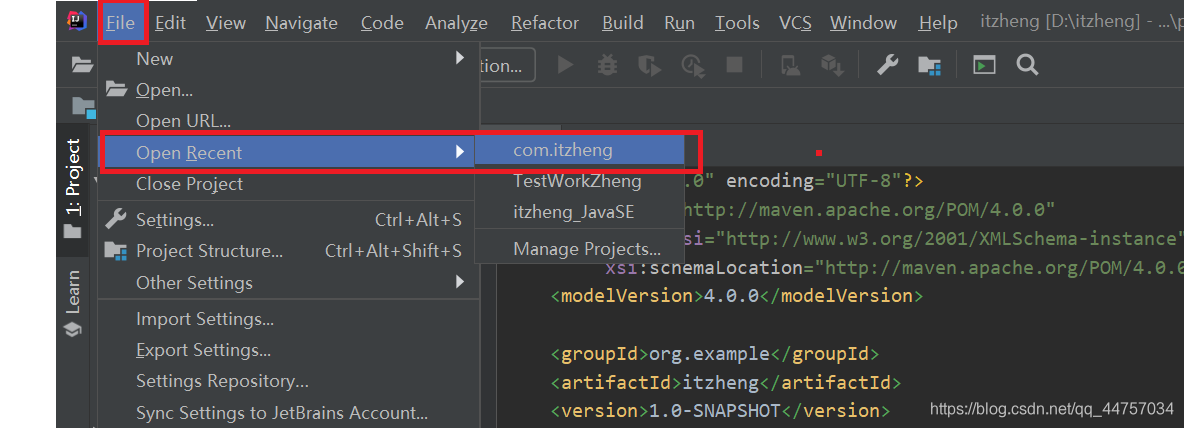Screen dimensions: 1184x428
Task: Choose Open... in the File menu
Action: click(288, 90)
